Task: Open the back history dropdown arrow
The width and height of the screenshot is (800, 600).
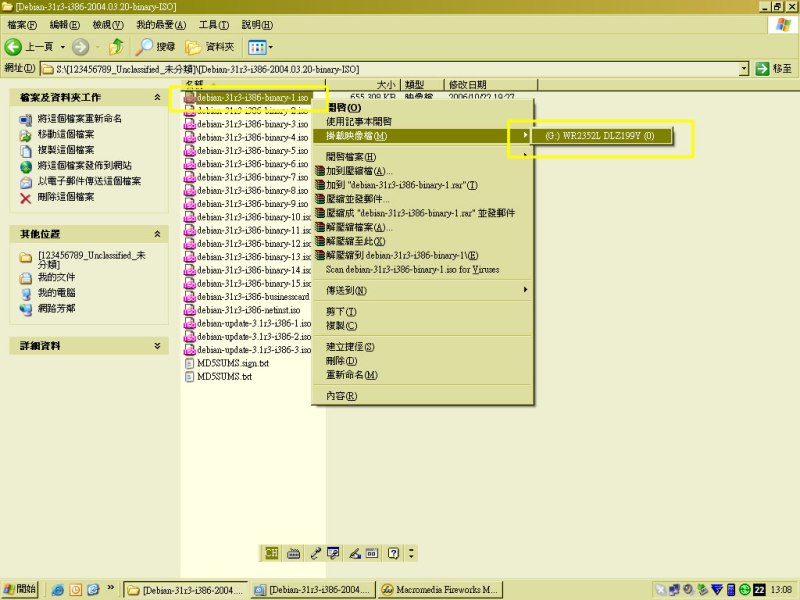Action: (63, 47)
